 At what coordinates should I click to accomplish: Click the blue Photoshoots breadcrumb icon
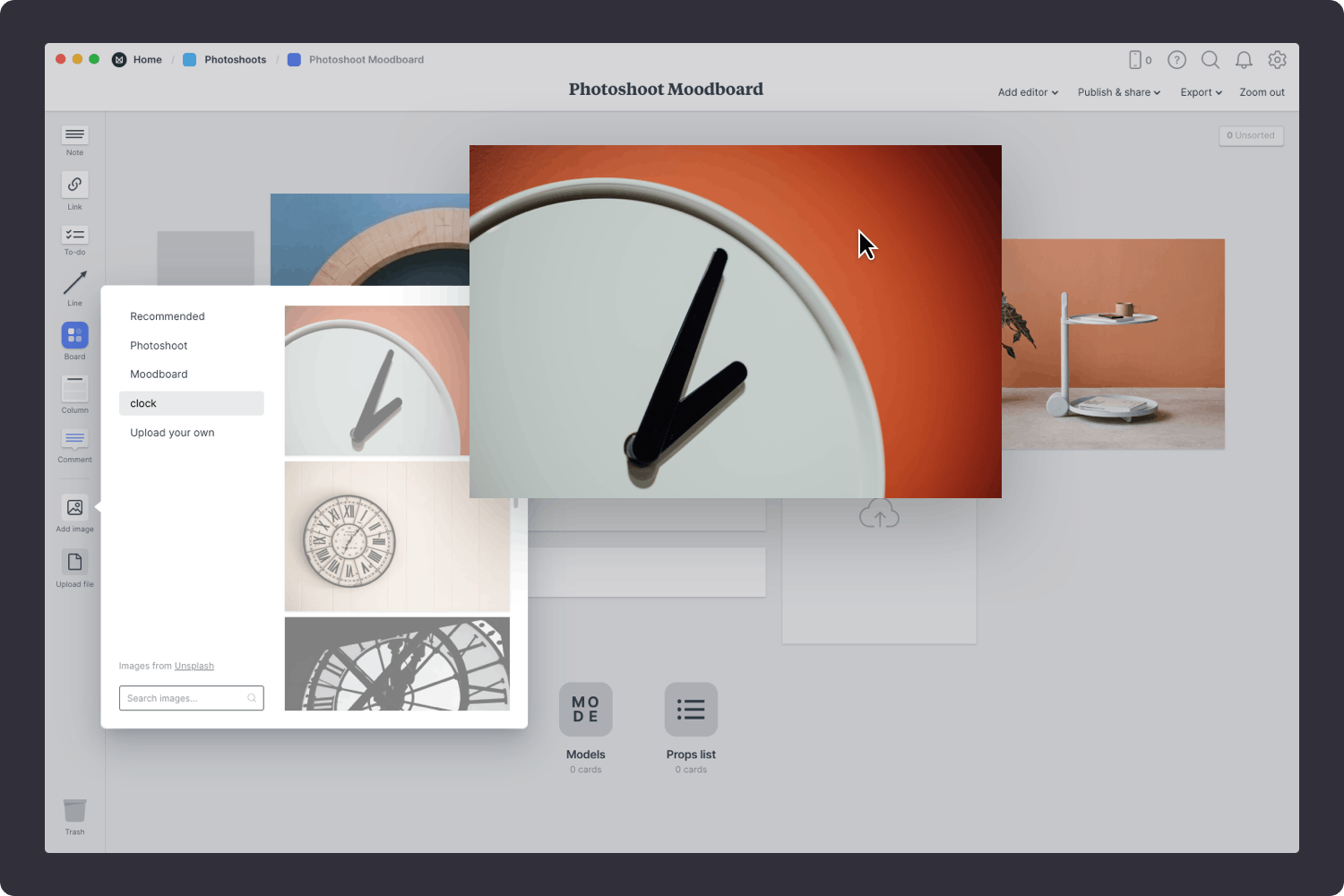pos(190,60)
